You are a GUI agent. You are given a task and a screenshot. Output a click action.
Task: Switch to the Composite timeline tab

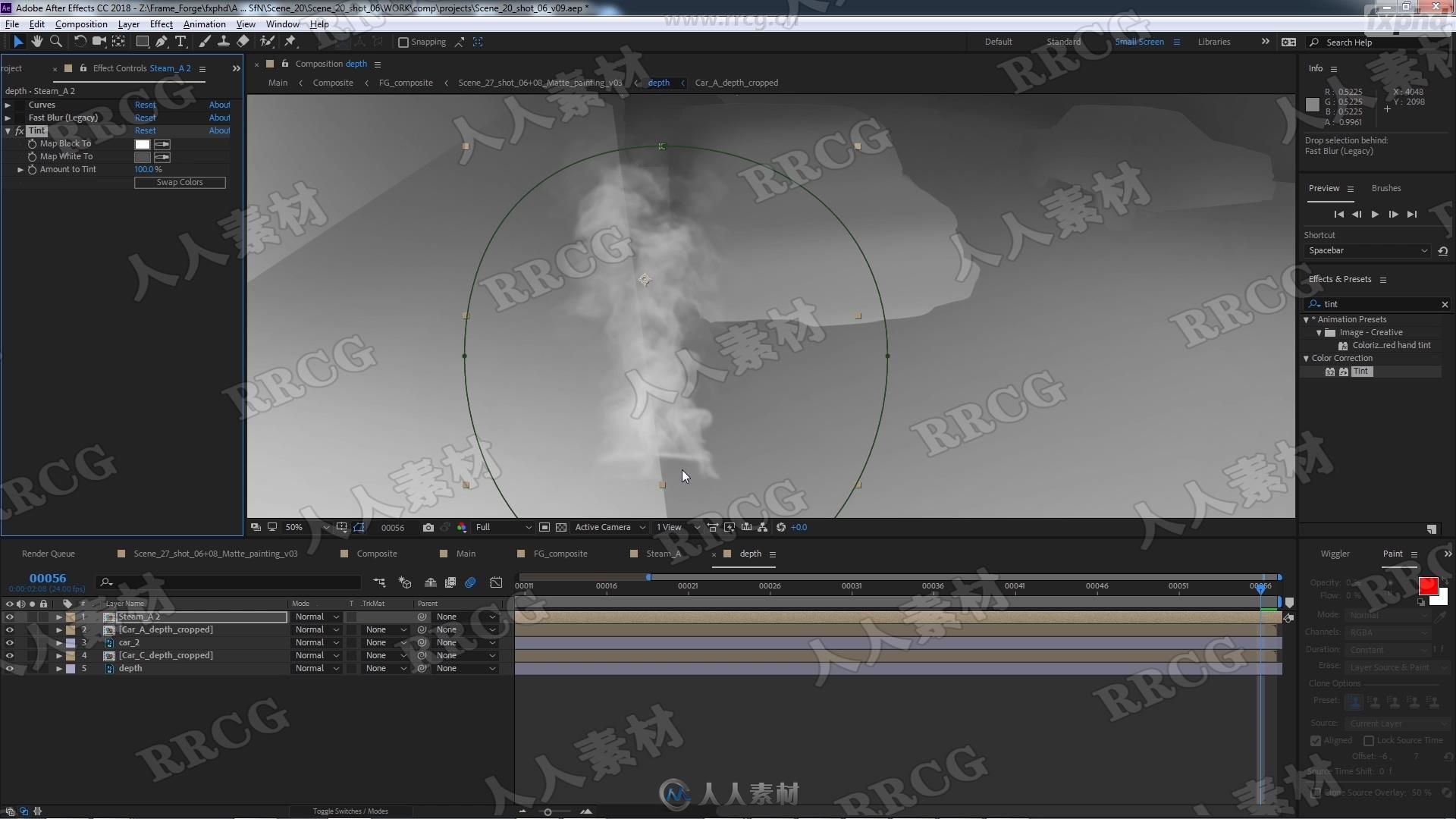click(x=376, y=554)
